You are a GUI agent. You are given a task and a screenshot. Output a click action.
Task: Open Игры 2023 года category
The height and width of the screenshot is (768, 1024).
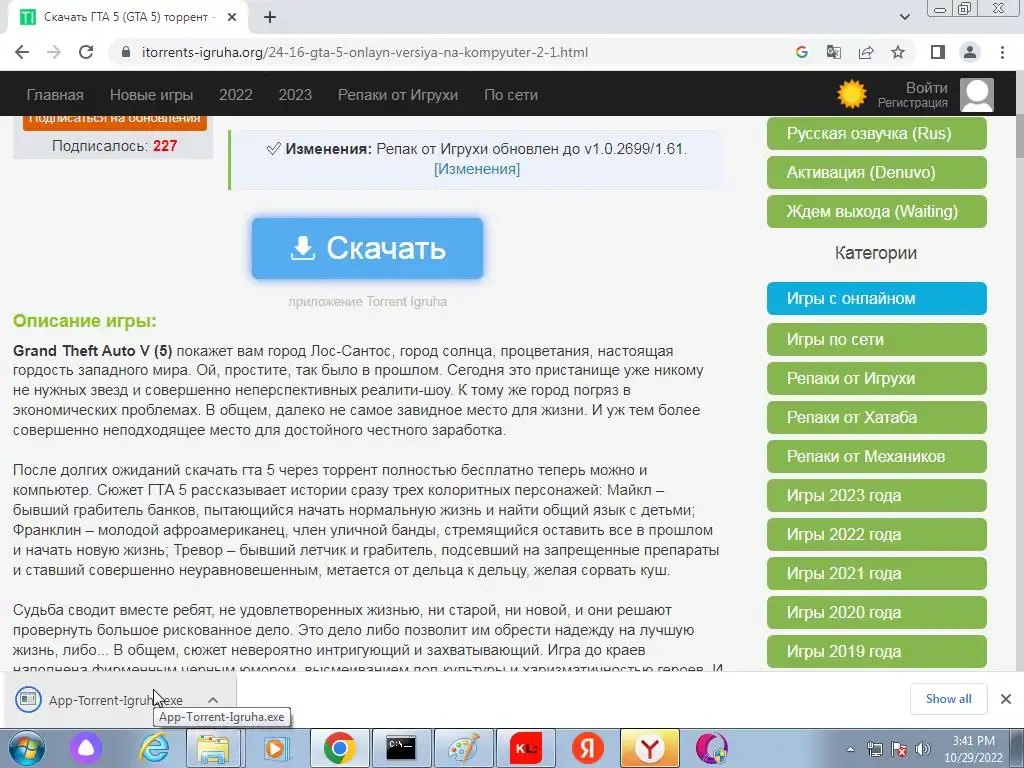[876, 496]
